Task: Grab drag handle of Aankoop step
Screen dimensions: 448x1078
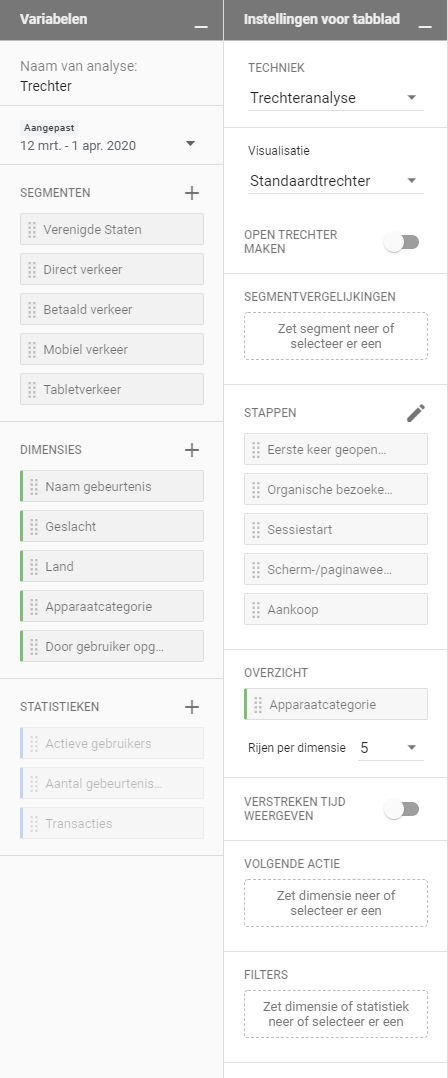Action: point(256,610)
